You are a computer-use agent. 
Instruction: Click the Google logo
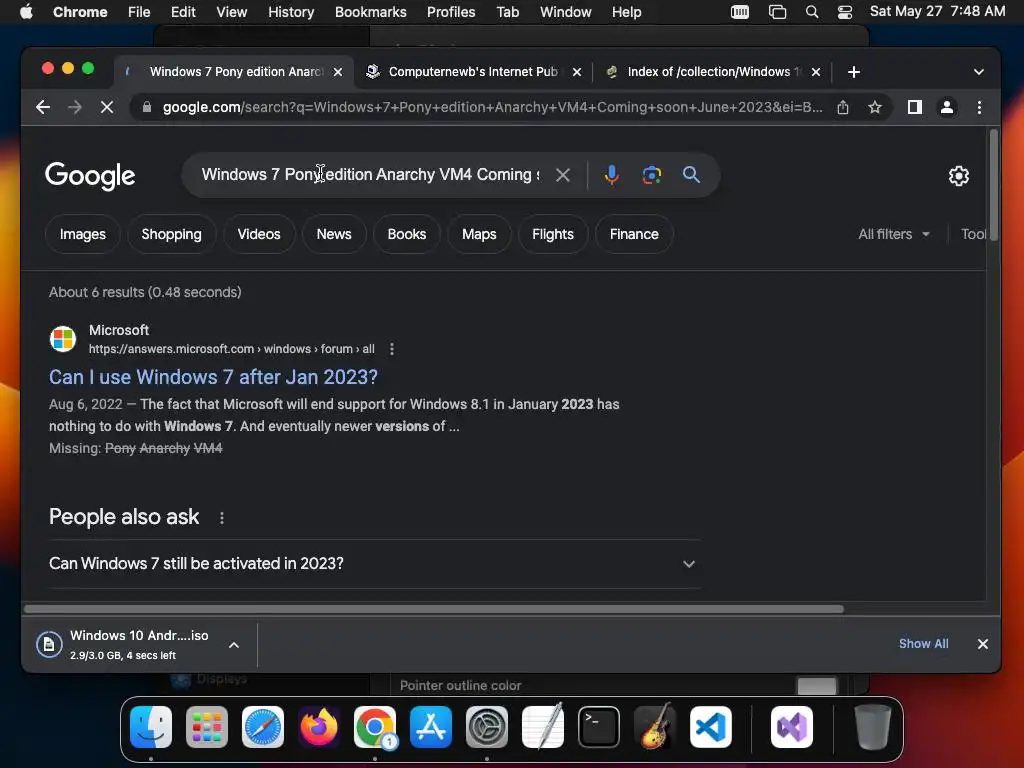[90, 176]
